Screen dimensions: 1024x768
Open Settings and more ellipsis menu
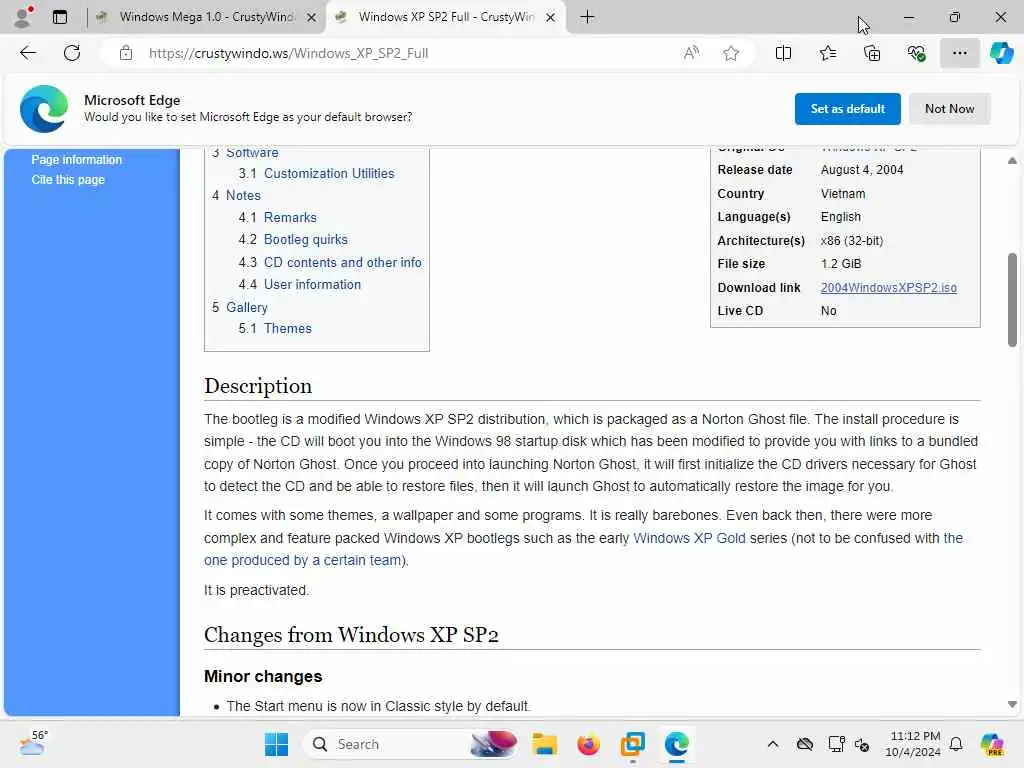(x=959, y=53)
